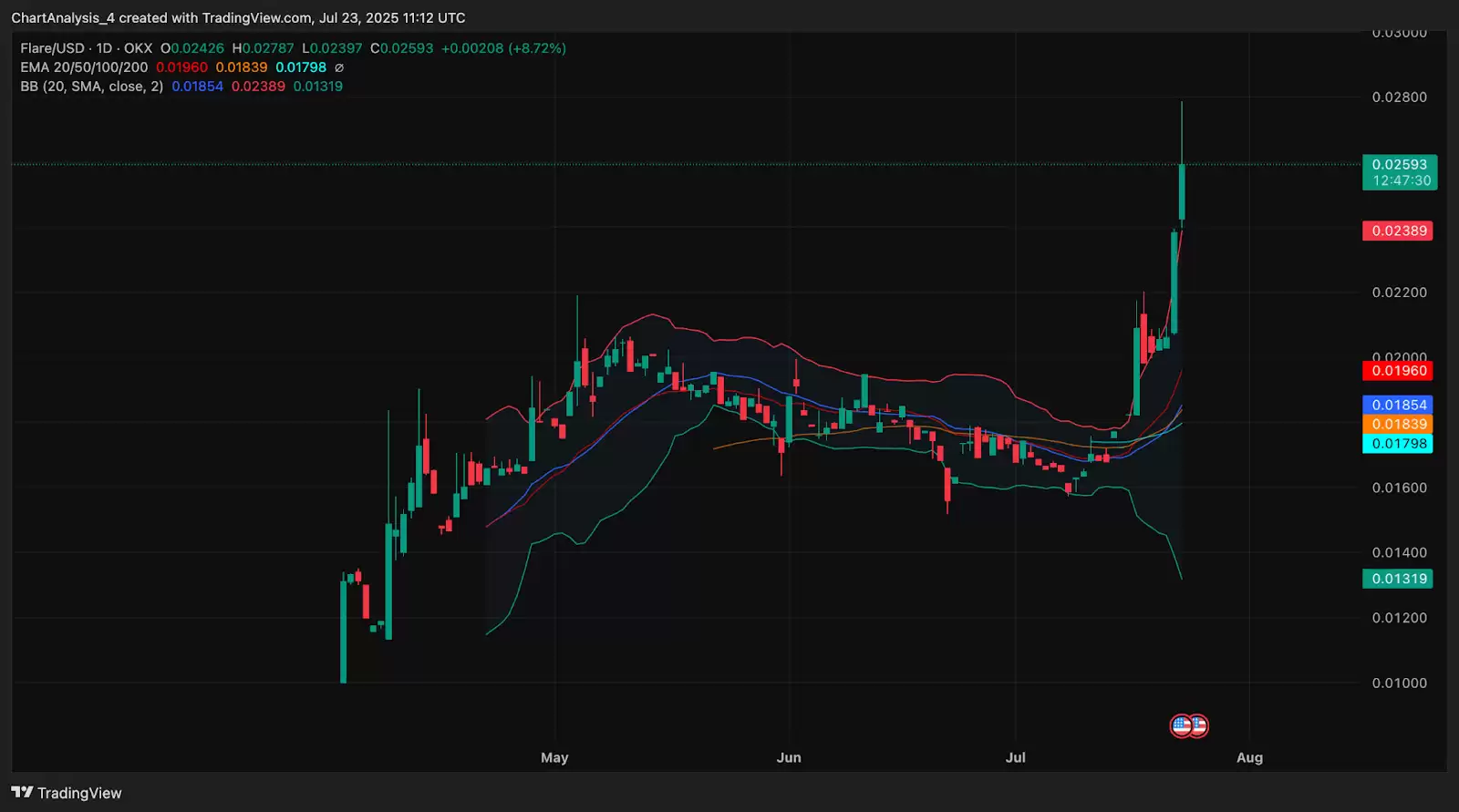Click the ∅ symbol after EMA values
1459x812 pixels.
339,67
